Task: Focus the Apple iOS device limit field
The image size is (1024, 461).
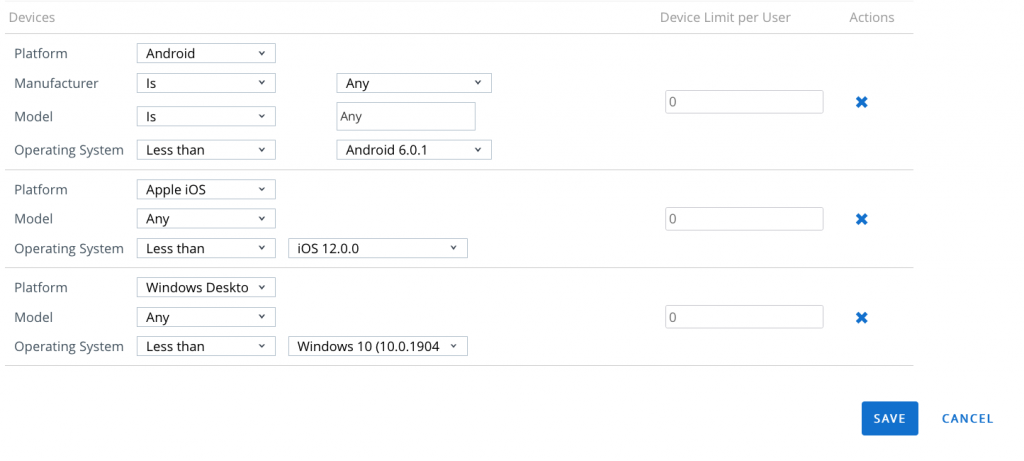Action: (743, 219)
